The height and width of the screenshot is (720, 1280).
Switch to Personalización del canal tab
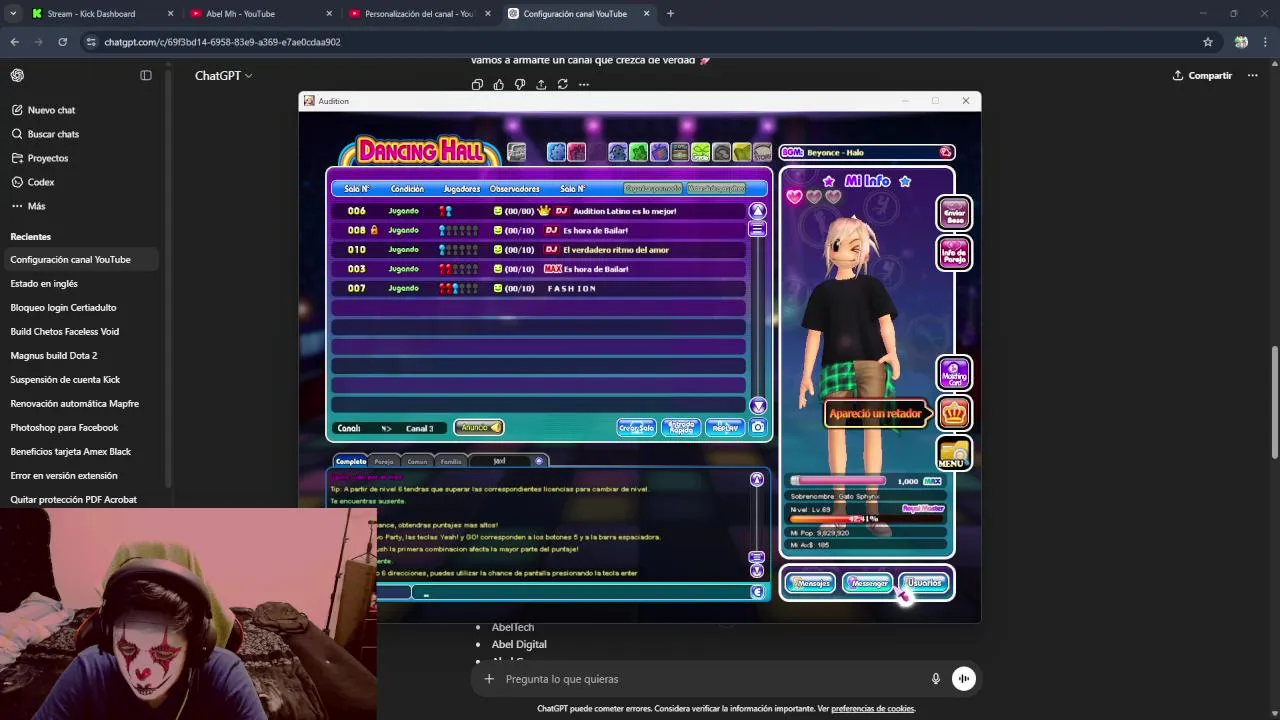pyautogui.click(x=420, y=14)
